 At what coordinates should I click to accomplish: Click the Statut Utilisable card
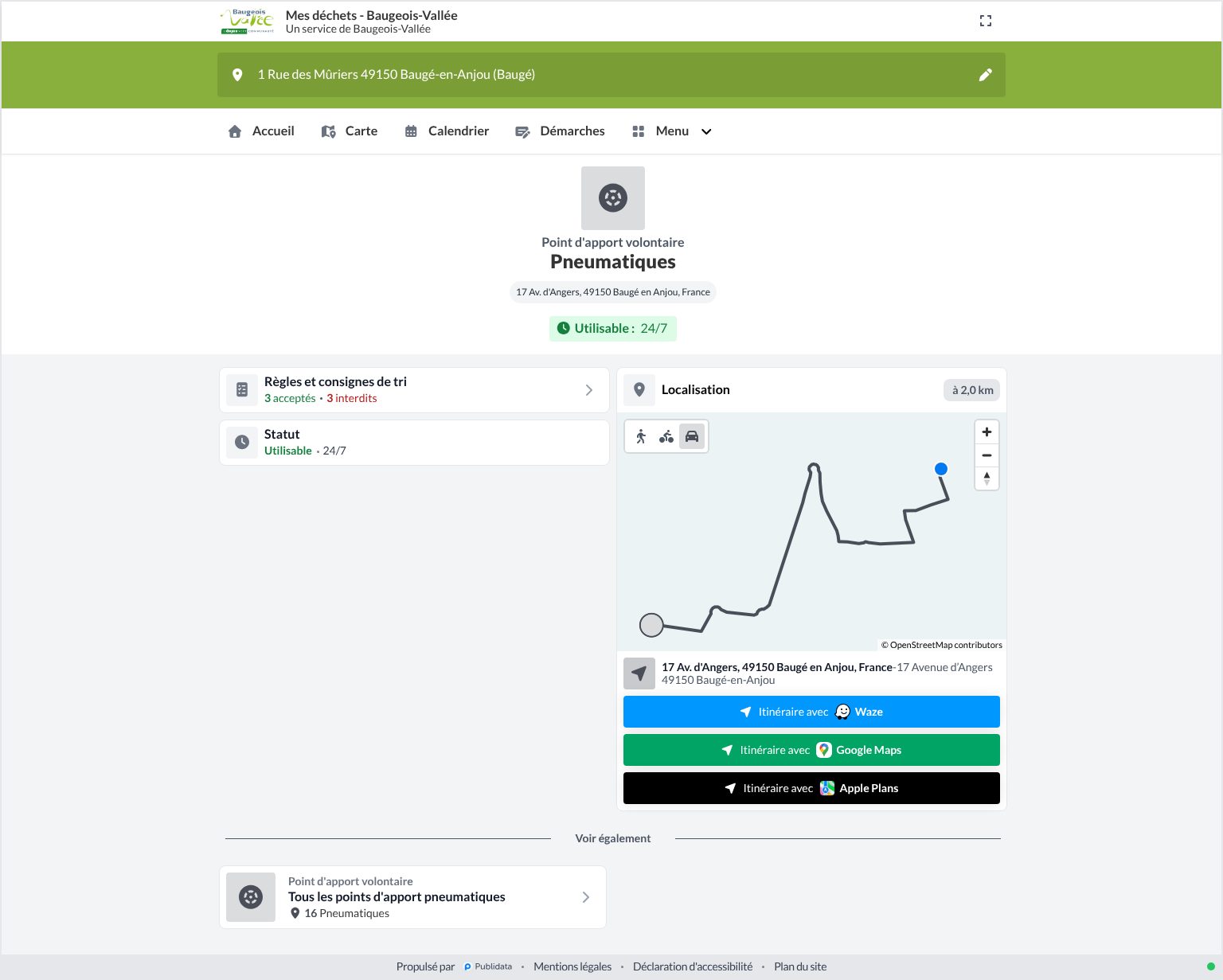414,443
